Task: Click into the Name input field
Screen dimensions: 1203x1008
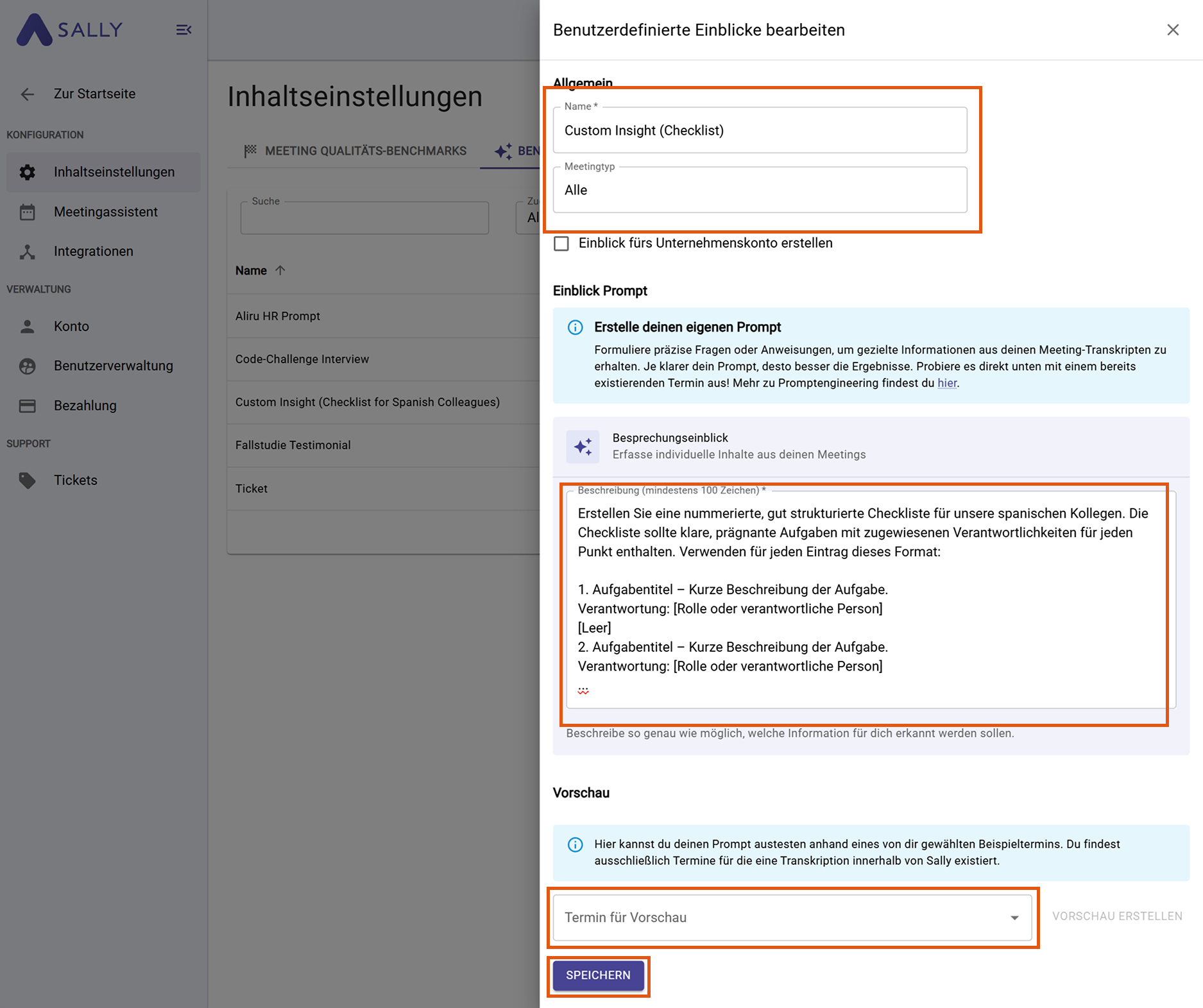Action: (x=760, y=130)
